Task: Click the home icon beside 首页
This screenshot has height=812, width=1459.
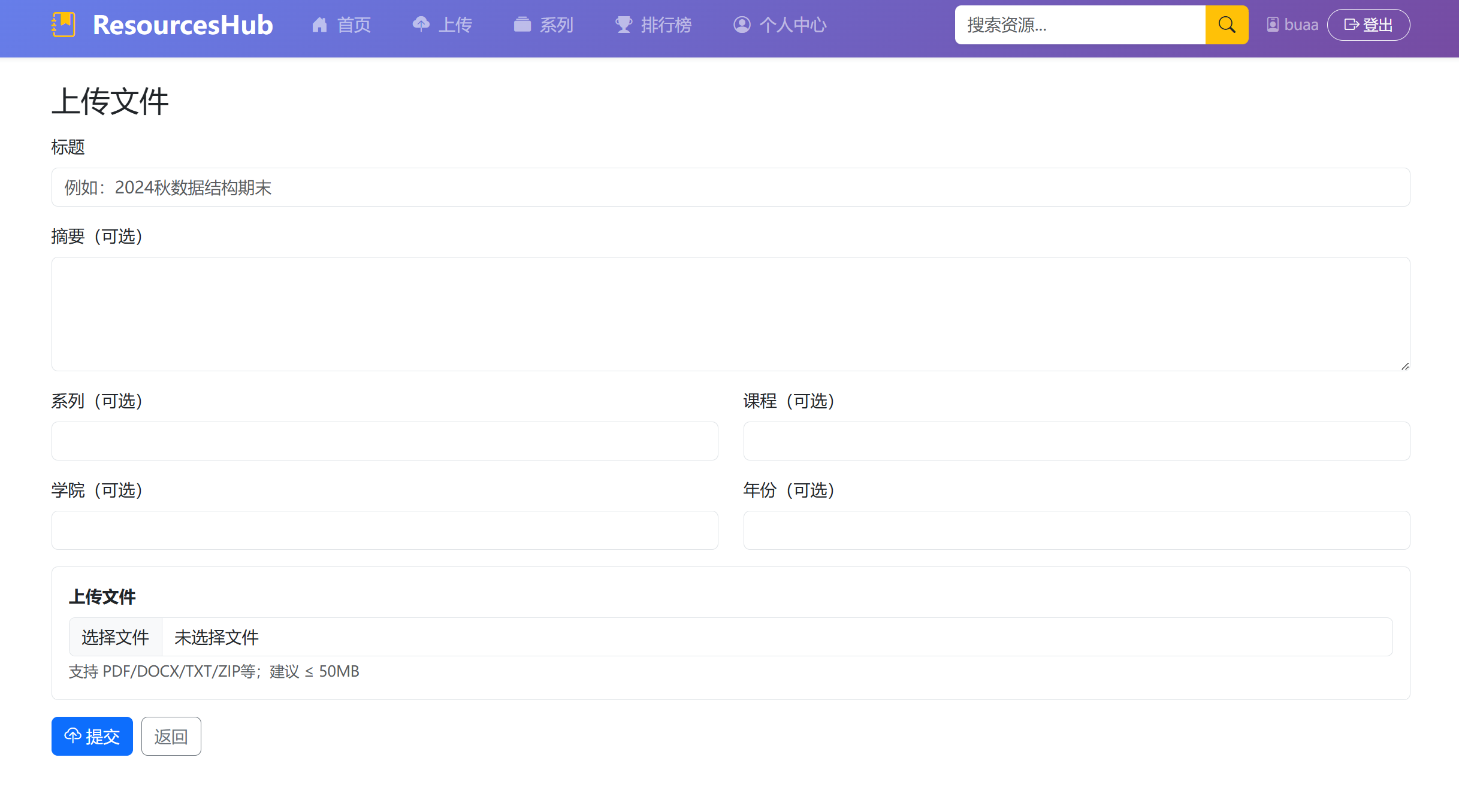Action: click(x=319, y=25)
